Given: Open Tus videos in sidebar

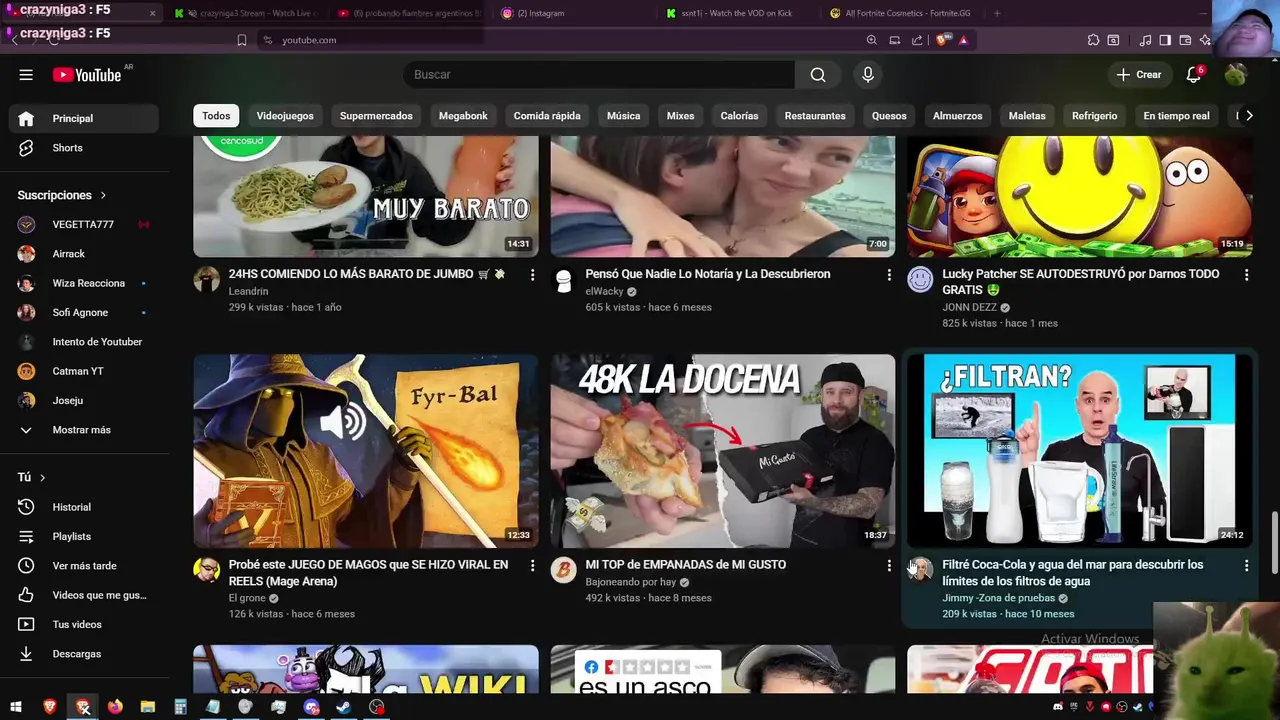Looking at the screenshot, I should tap(84, 624).
